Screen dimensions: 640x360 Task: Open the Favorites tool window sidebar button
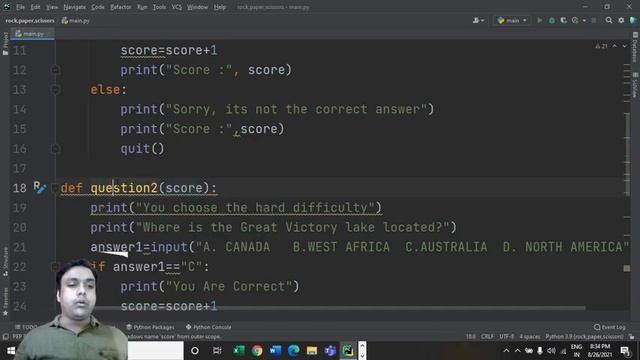click(5, 302)
